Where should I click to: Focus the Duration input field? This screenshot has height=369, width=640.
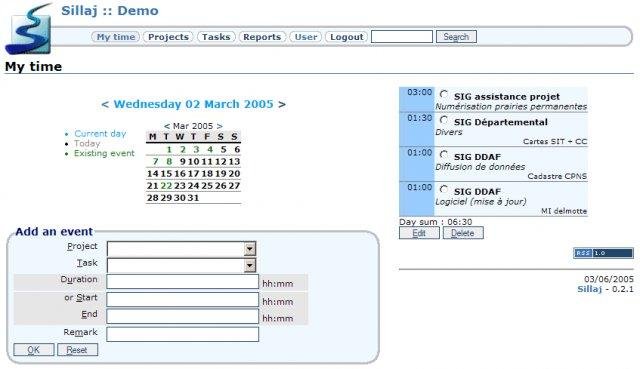point(182,282)
